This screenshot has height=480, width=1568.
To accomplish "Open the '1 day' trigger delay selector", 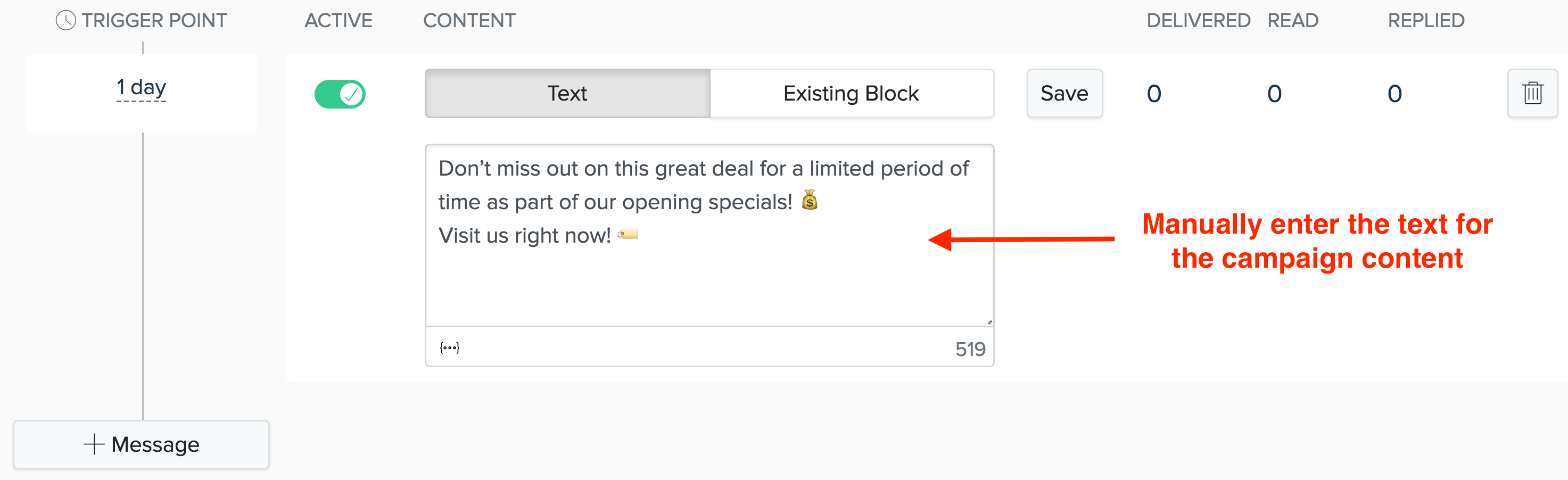I will click(141, 89).
